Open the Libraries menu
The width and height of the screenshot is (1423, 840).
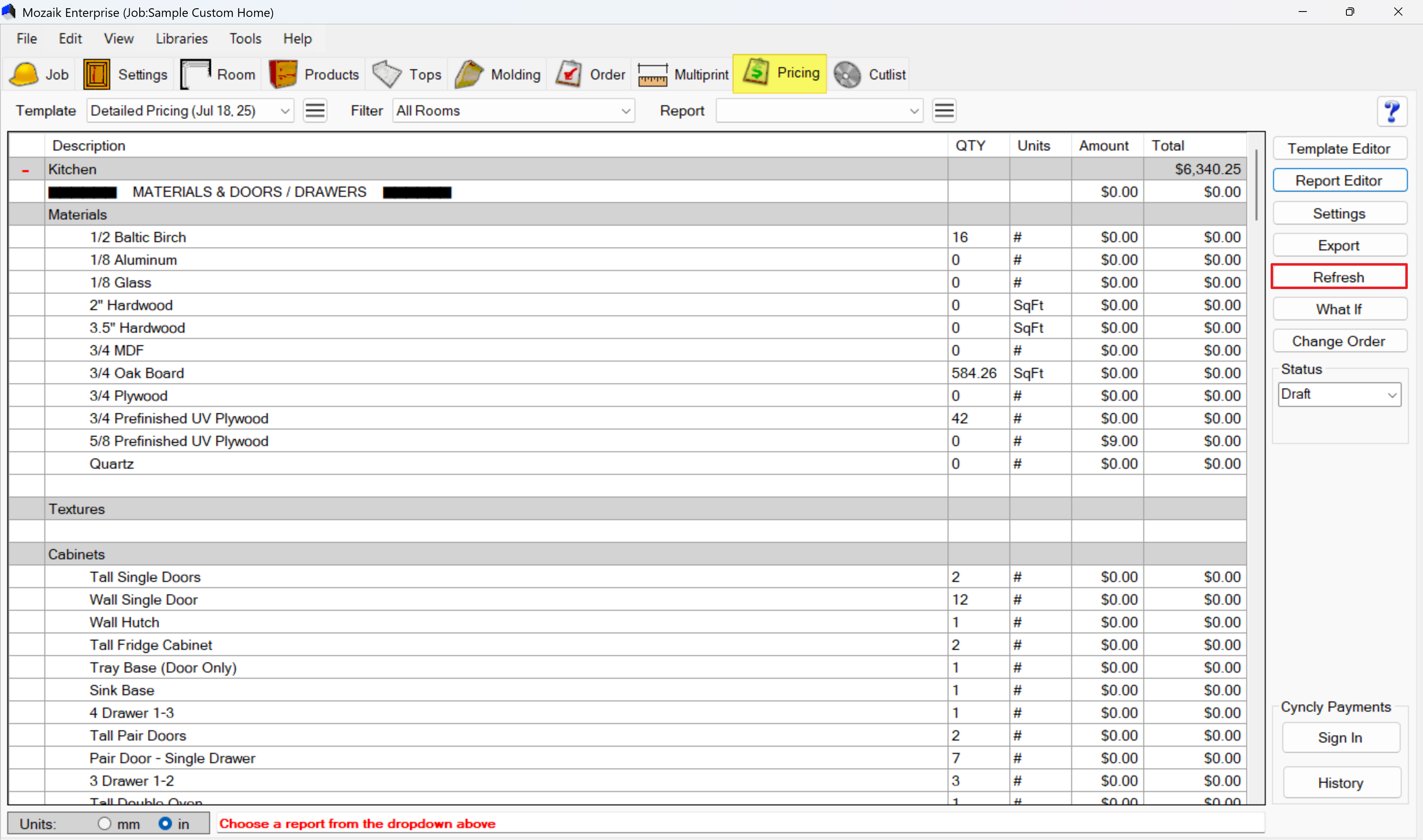click(182, 38)
